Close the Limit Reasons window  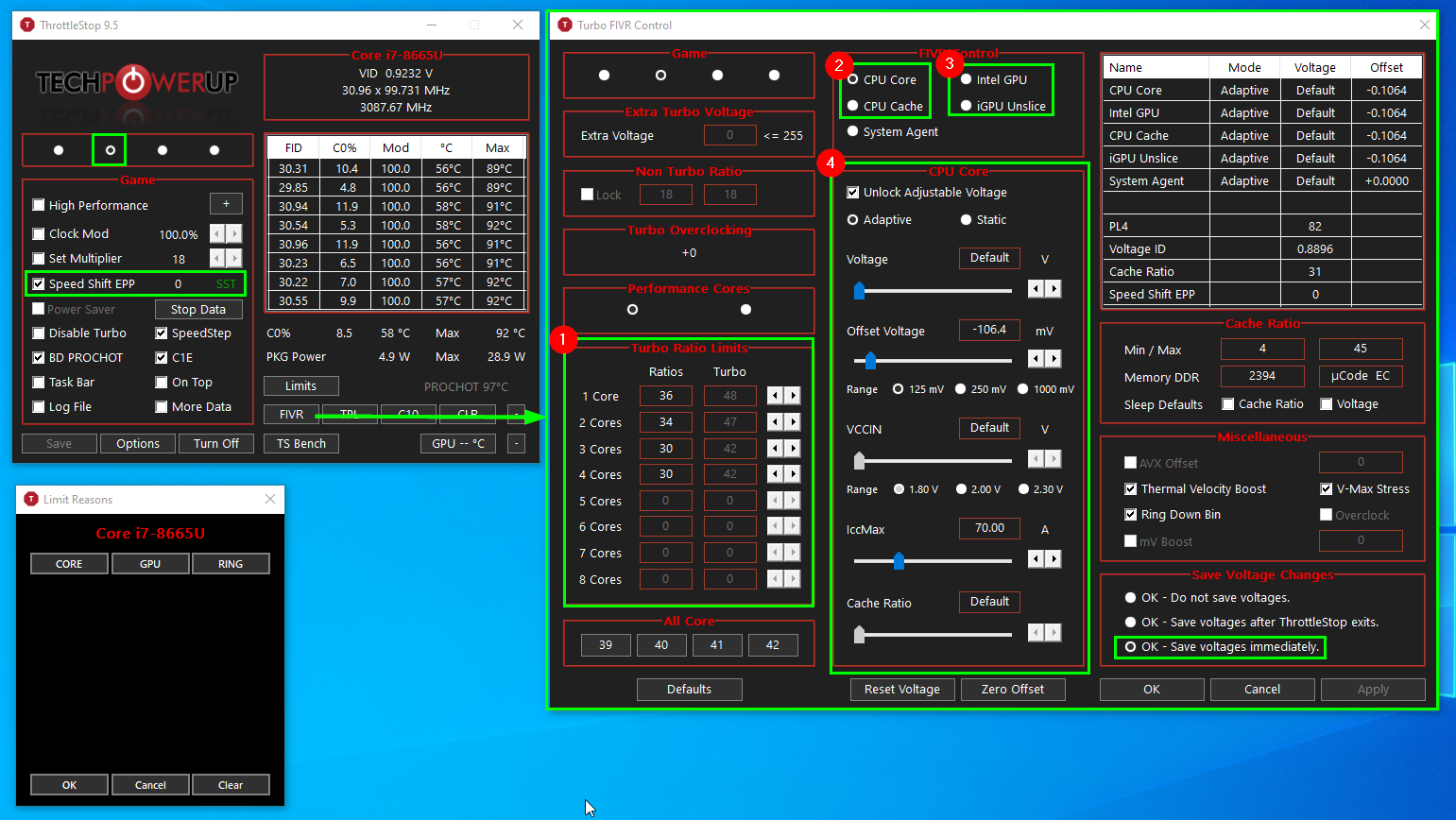[x=270, y=499]
